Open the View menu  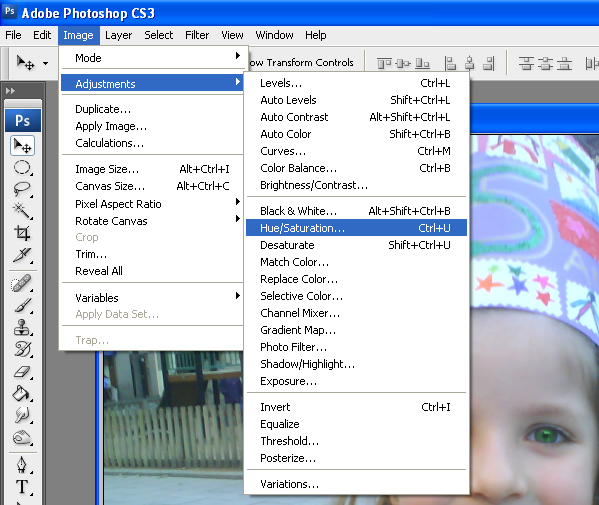(x=232, y=35)
